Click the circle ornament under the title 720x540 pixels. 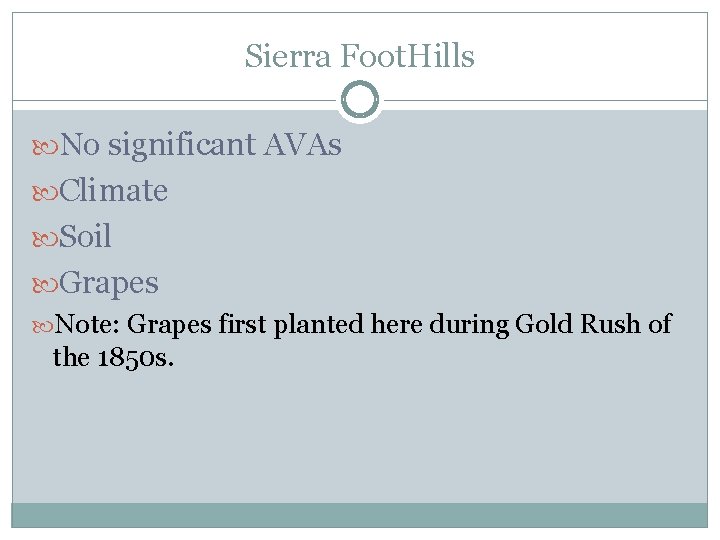click(360, 100)
